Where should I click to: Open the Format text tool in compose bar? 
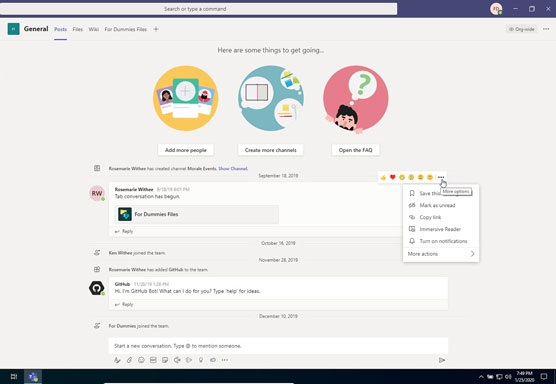pyautogui.click(x=117, y=360)
